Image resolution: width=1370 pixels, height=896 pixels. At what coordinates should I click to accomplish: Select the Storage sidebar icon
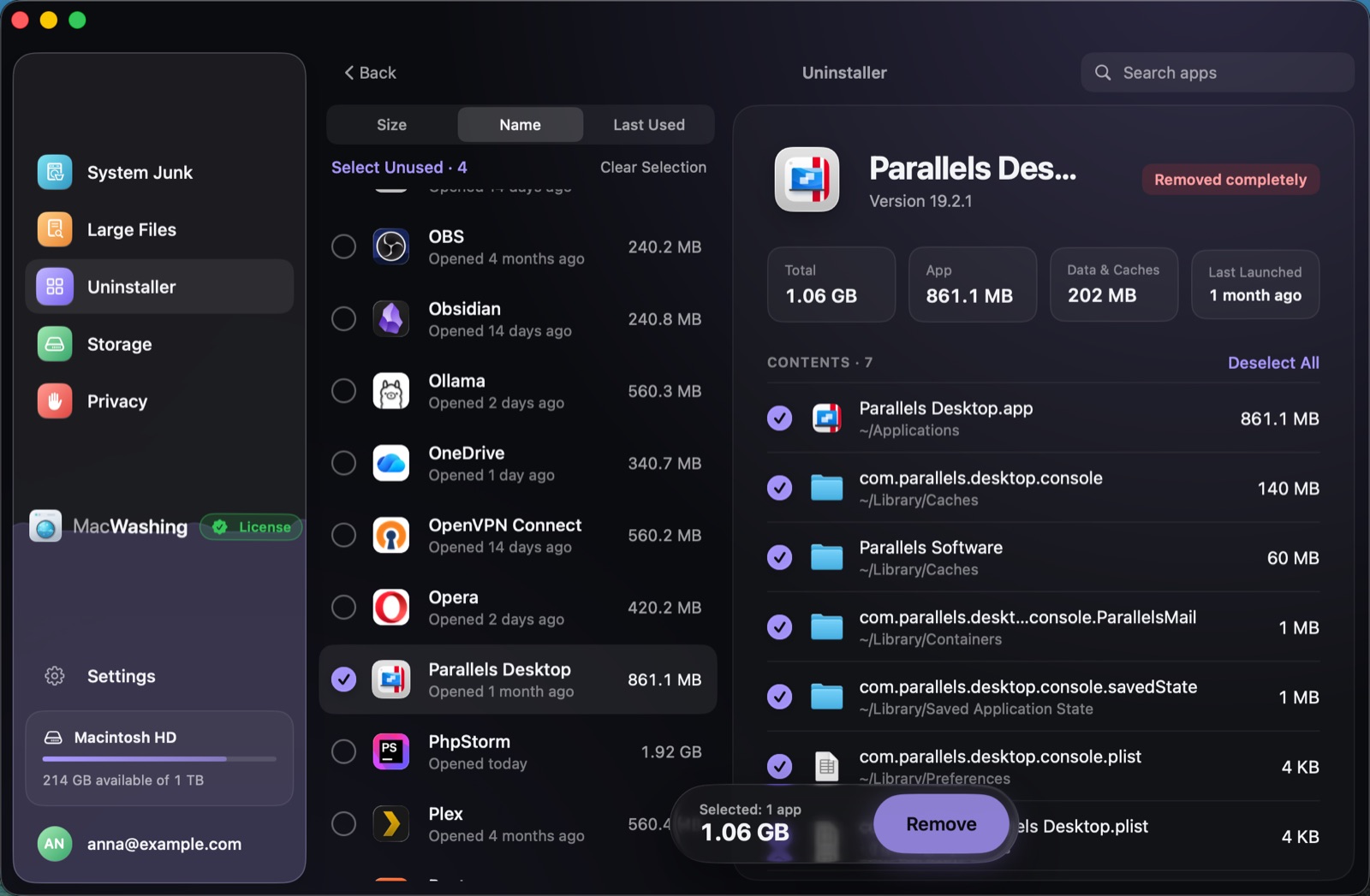click(55, 344)
